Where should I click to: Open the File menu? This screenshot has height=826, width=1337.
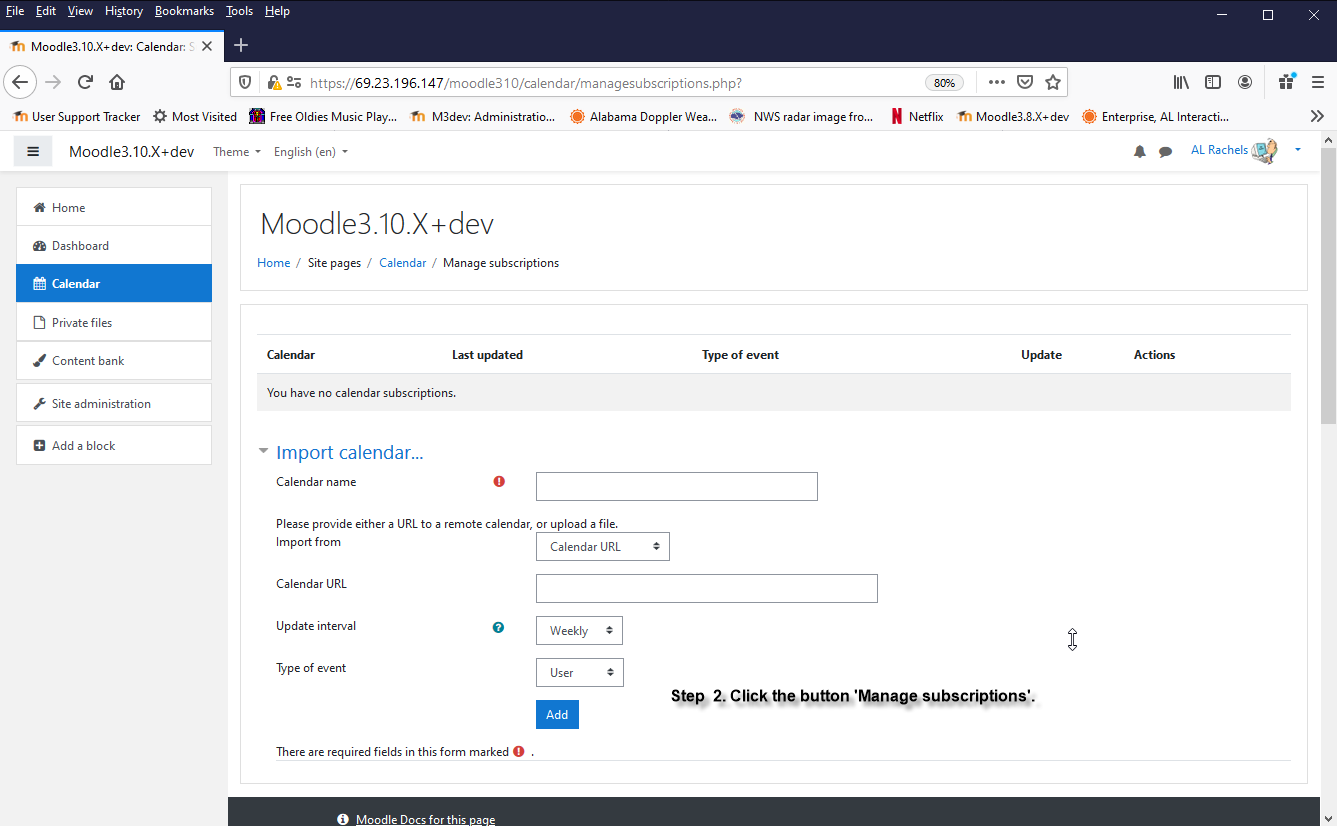tap(15, 11)
